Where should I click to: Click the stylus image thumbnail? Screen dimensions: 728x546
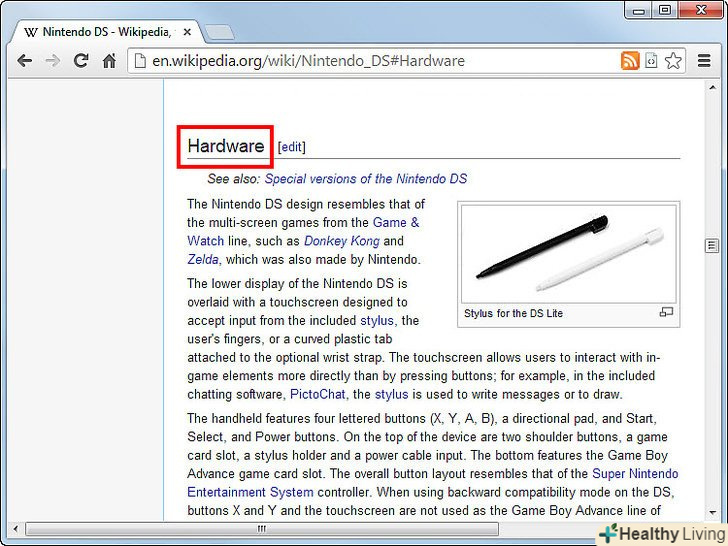point(568,254)
